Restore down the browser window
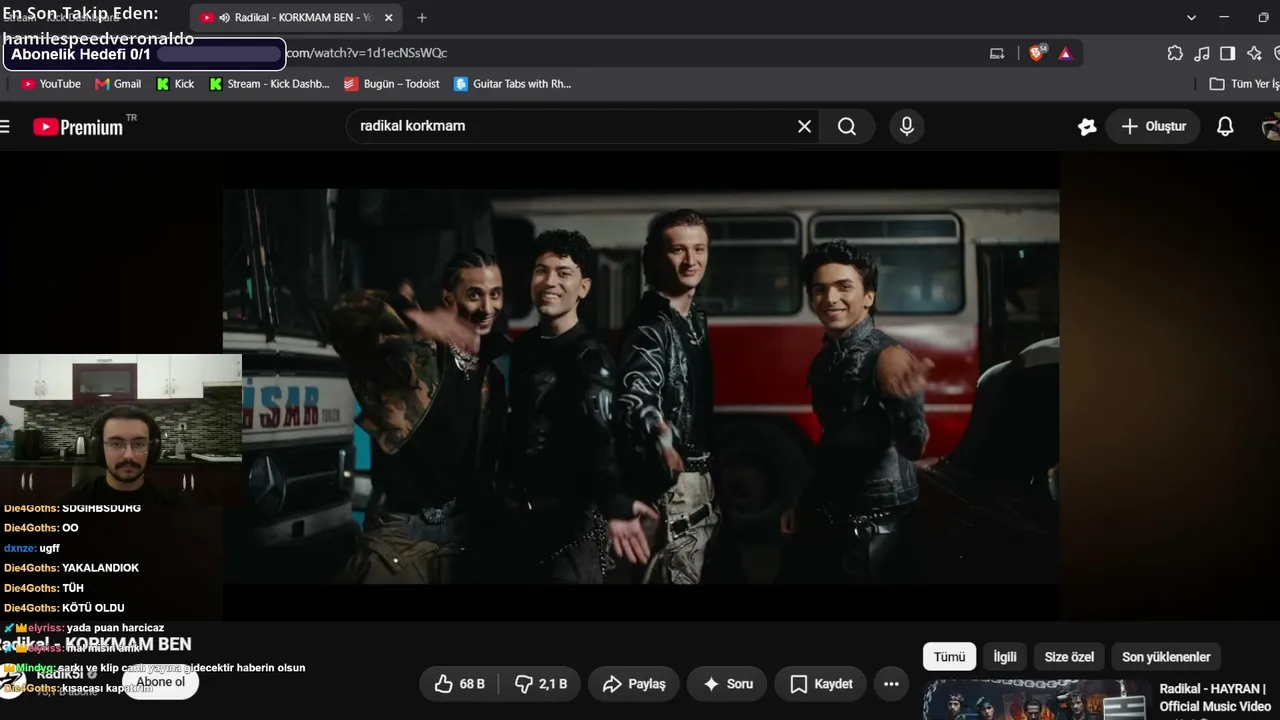This screenshot has width=1280, height=720. click(1263, 17)
